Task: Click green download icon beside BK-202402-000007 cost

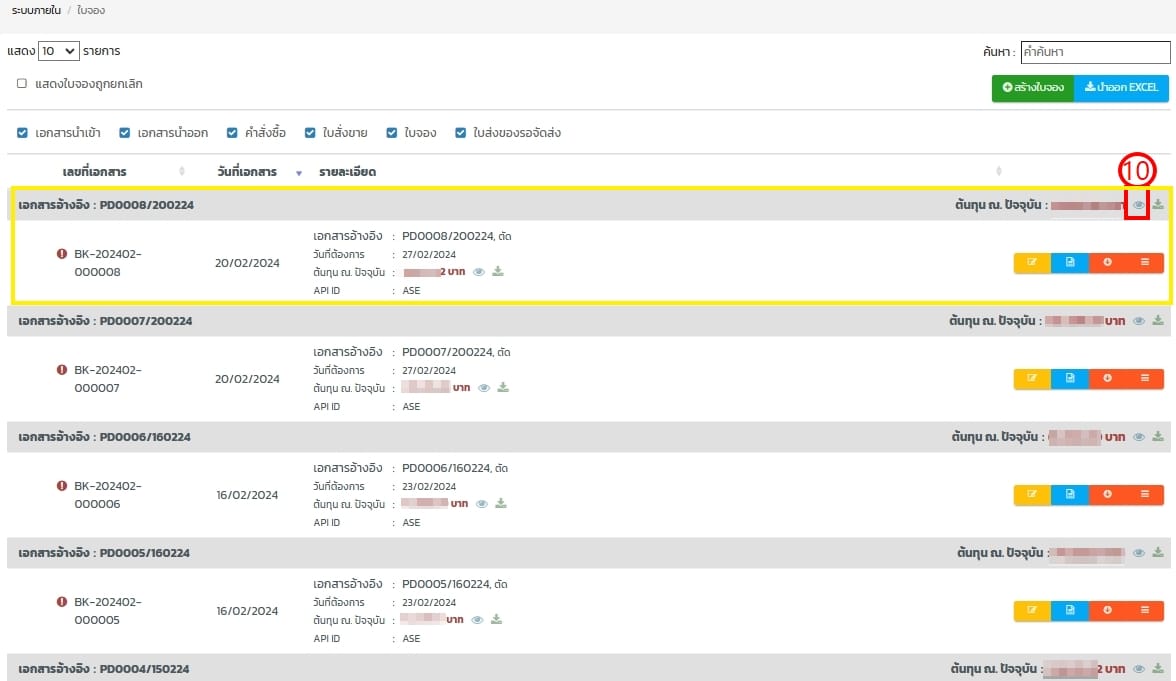Action: tap(503, 387)
